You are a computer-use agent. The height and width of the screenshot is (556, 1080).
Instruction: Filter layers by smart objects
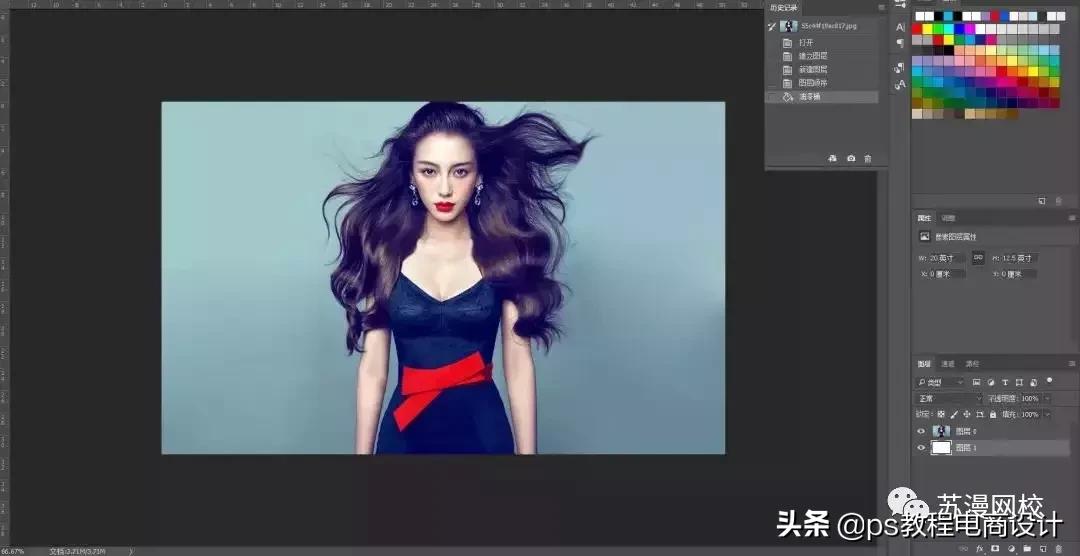point(1034,382)
